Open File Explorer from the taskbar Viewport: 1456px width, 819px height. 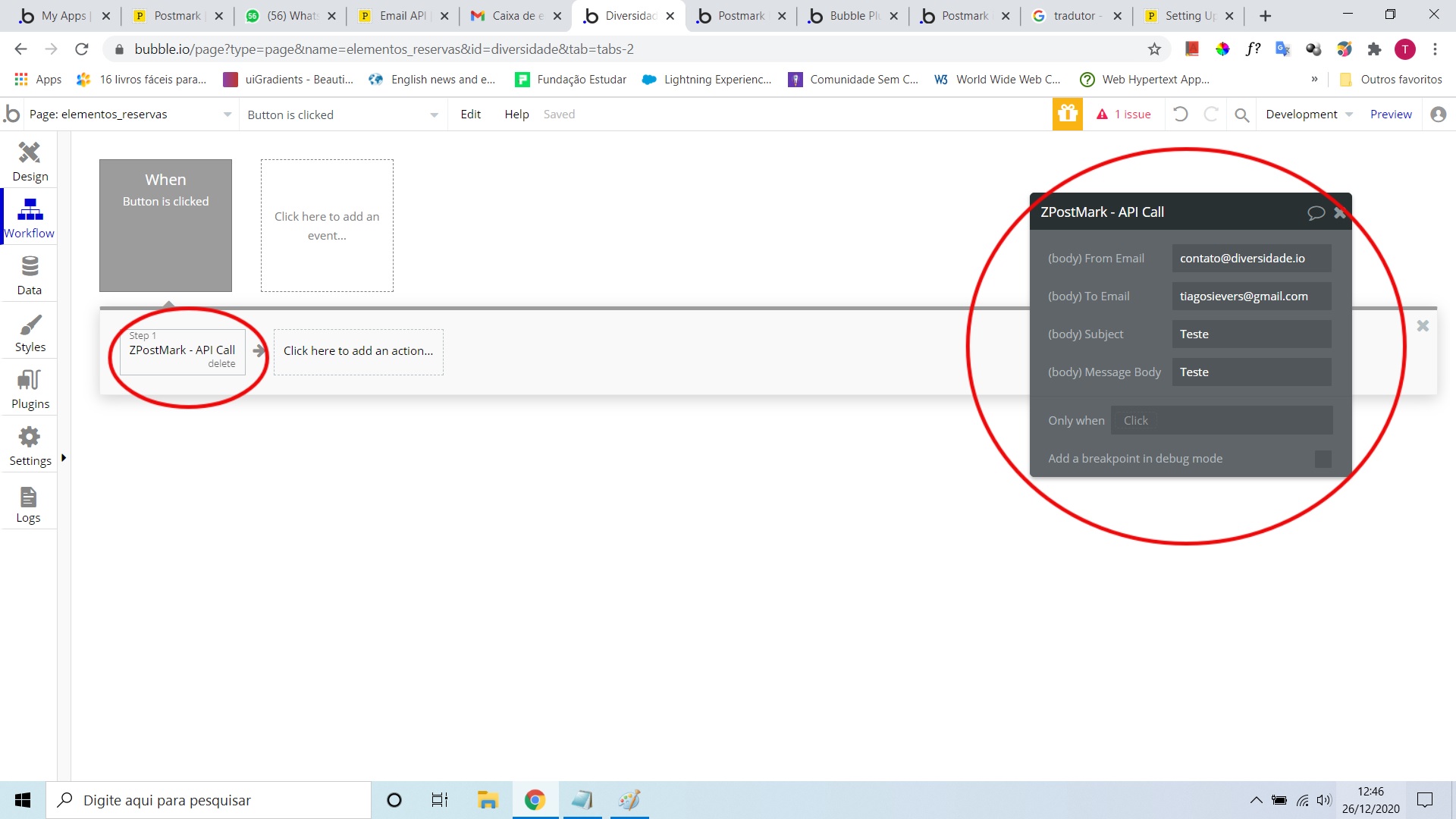[x=487, y=800]
